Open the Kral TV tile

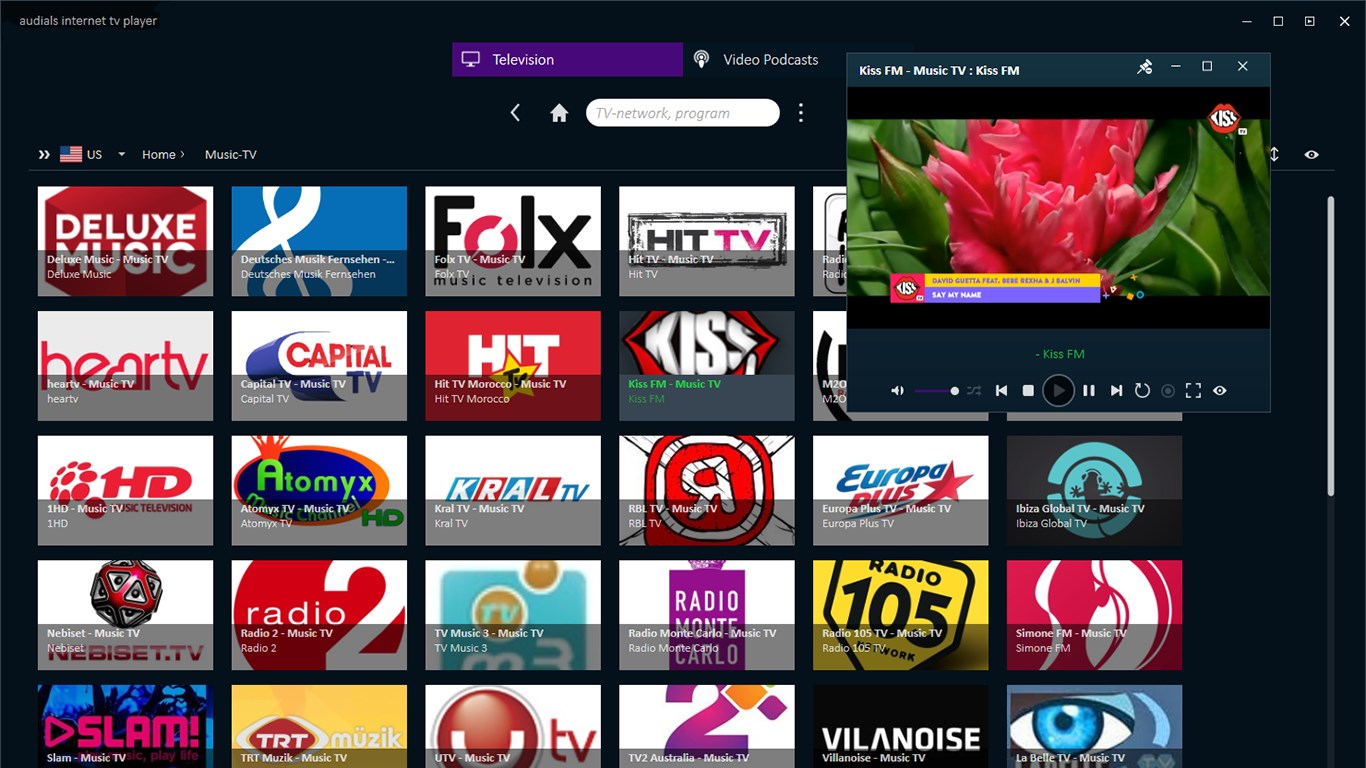point(513,491)
